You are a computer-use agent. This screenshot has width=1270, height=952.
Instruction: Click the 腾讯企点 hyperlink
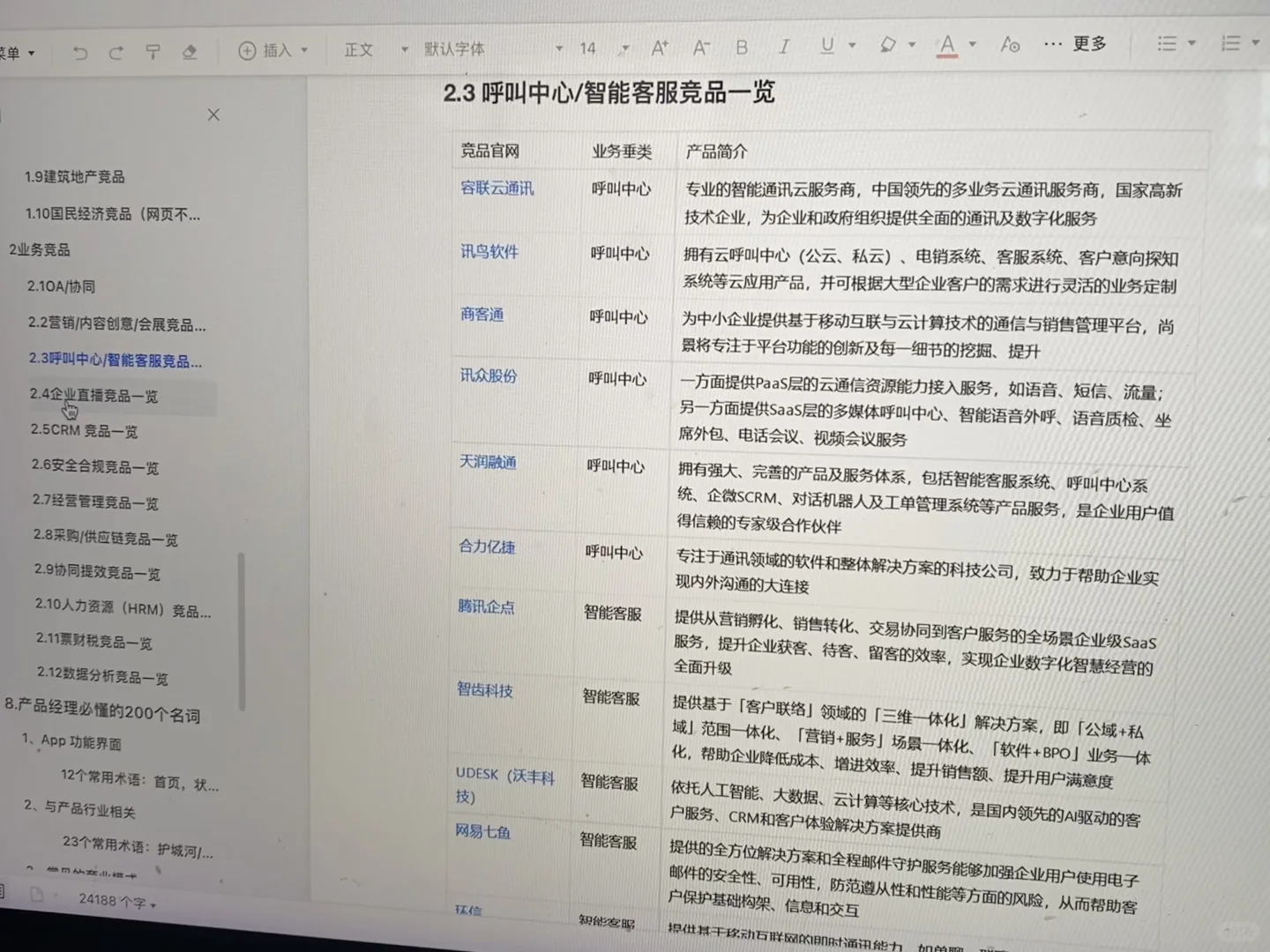pyautogui.click(x=485, y=606)
